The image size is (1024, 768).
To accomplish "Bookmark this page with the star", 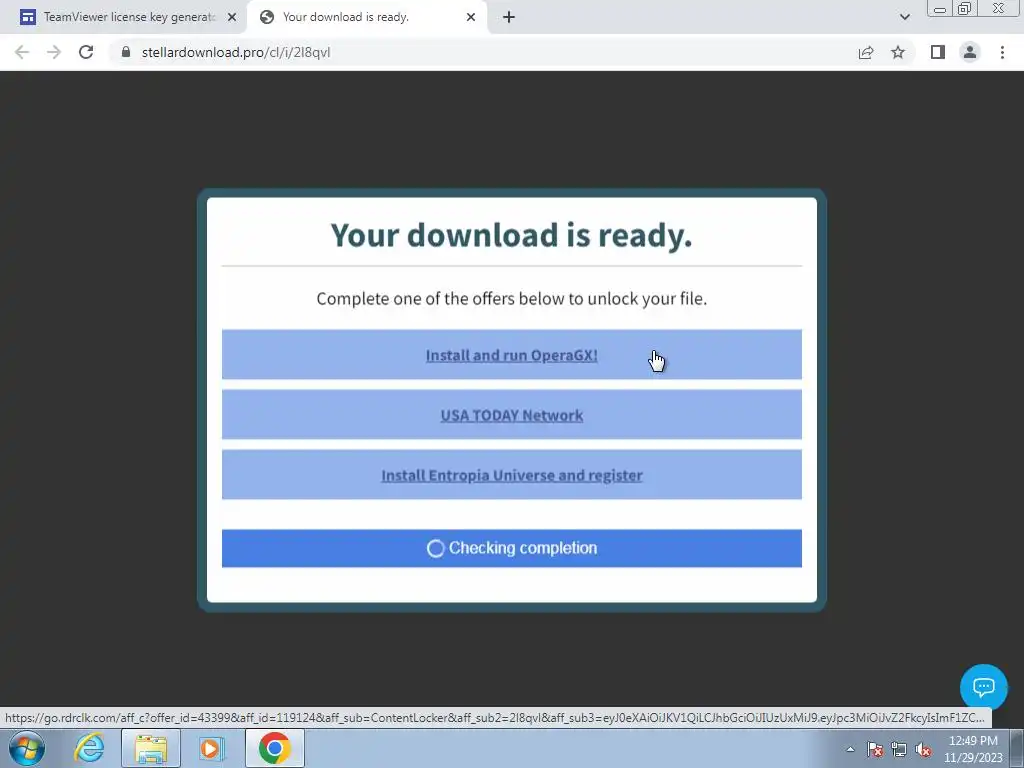I will click(898, 52).
